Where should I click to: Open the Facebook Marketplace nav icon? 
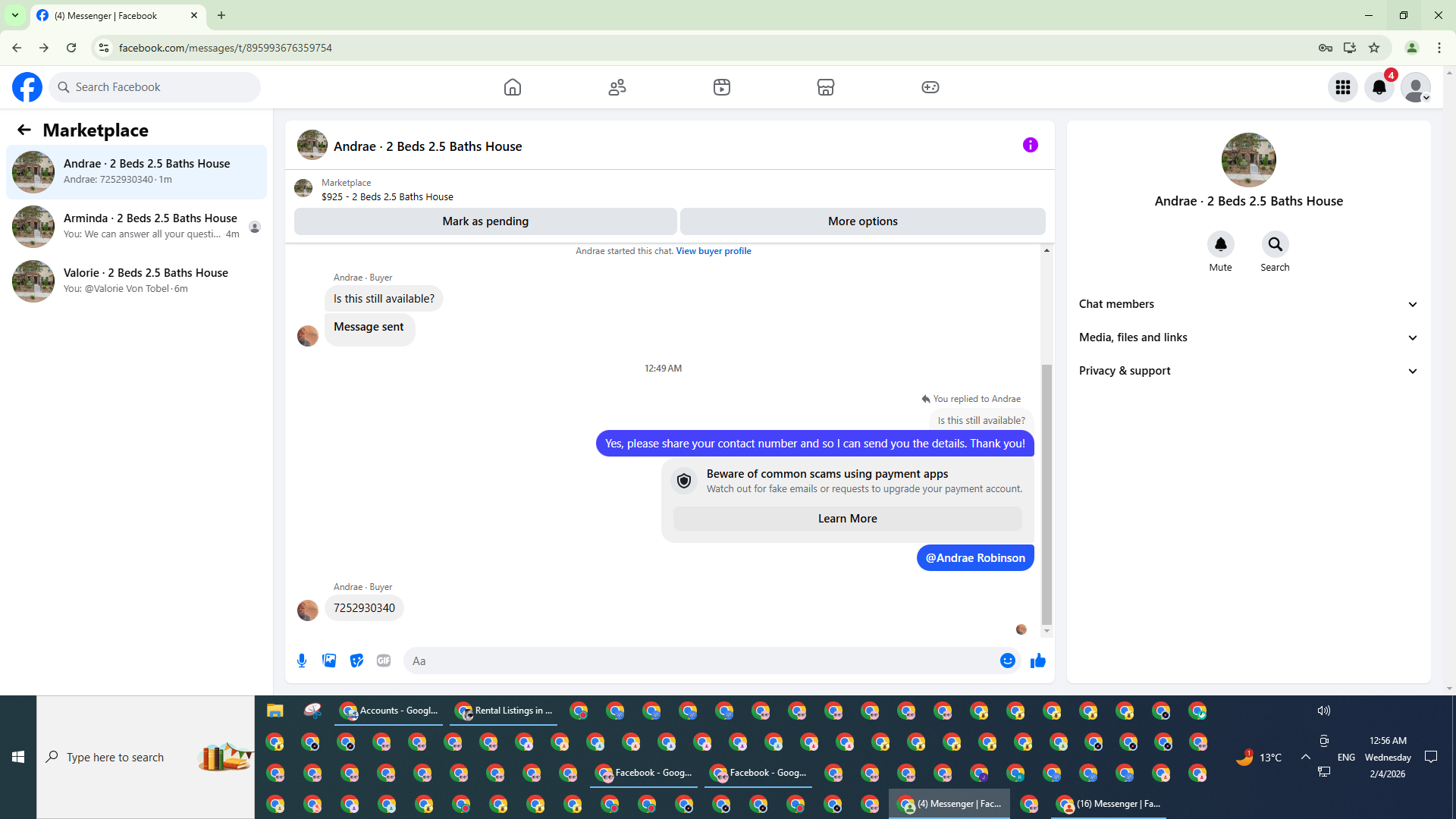tap(825, 87)
